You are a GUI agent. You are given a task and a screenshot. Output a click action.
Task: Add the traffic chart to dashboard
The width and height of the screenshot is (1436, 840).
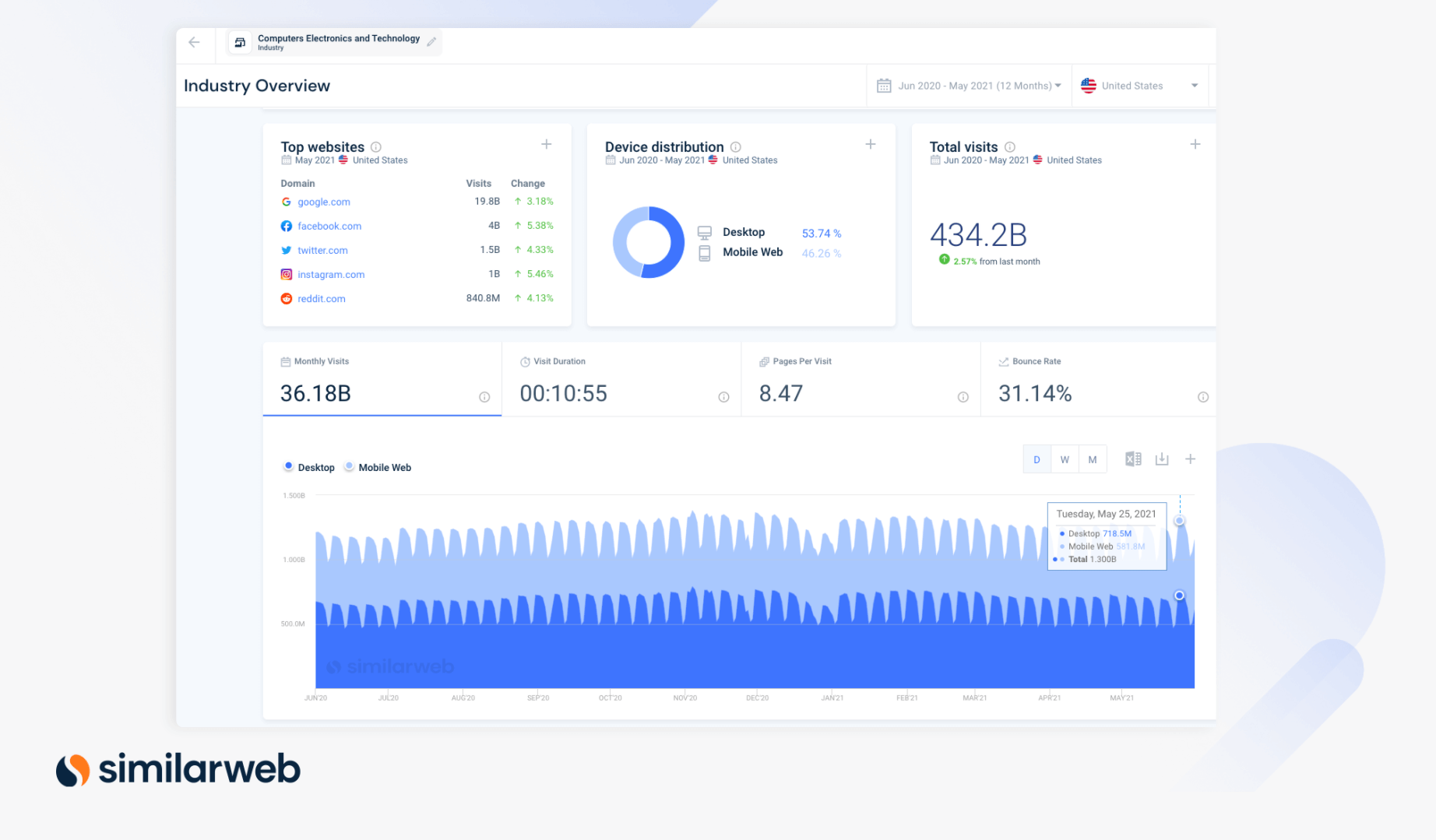pyautogui.click(x=1191, y=459)
